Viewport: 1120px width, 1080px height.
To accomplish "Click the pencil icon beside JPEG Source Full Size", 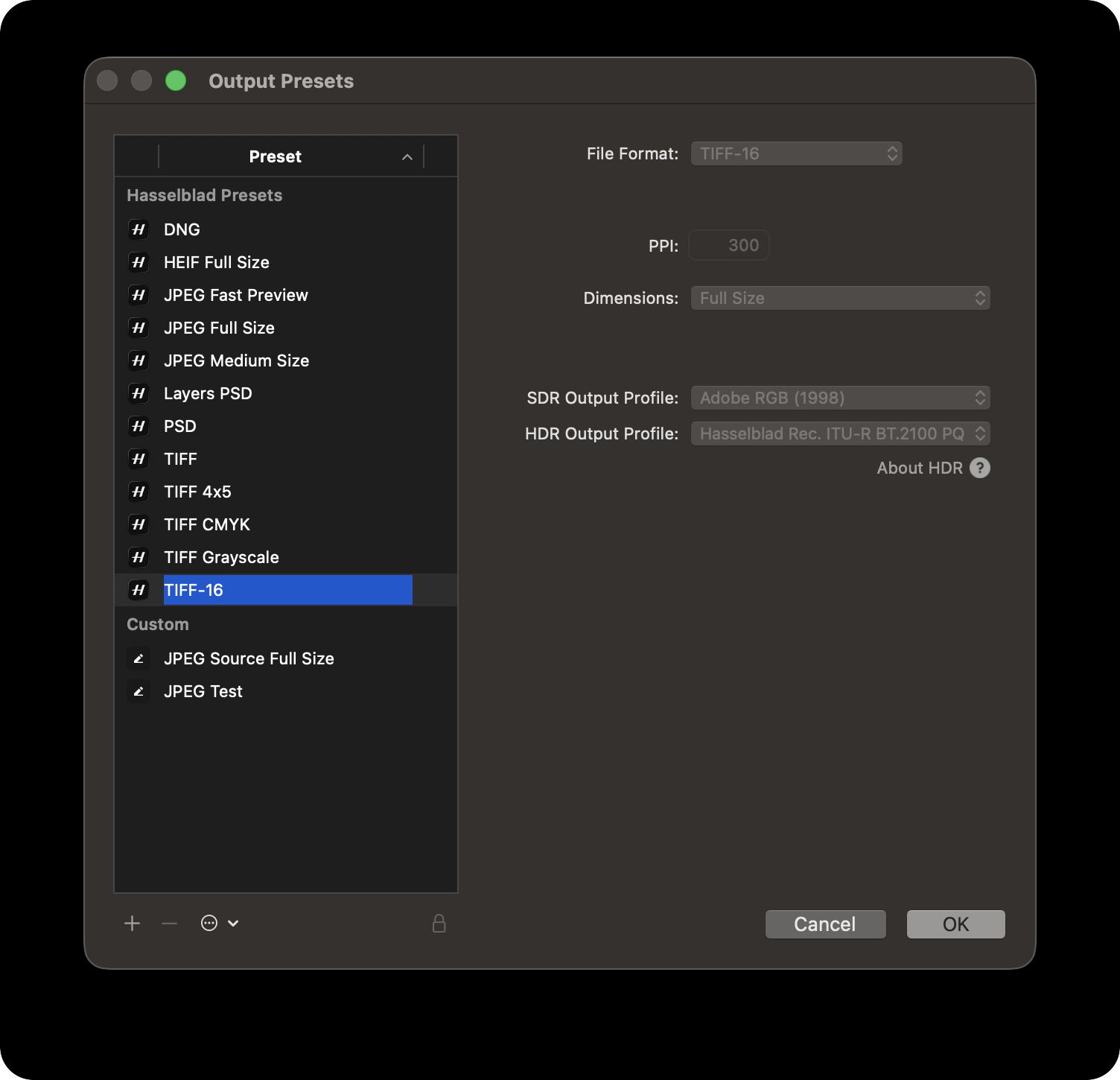I will pos(139,658).
